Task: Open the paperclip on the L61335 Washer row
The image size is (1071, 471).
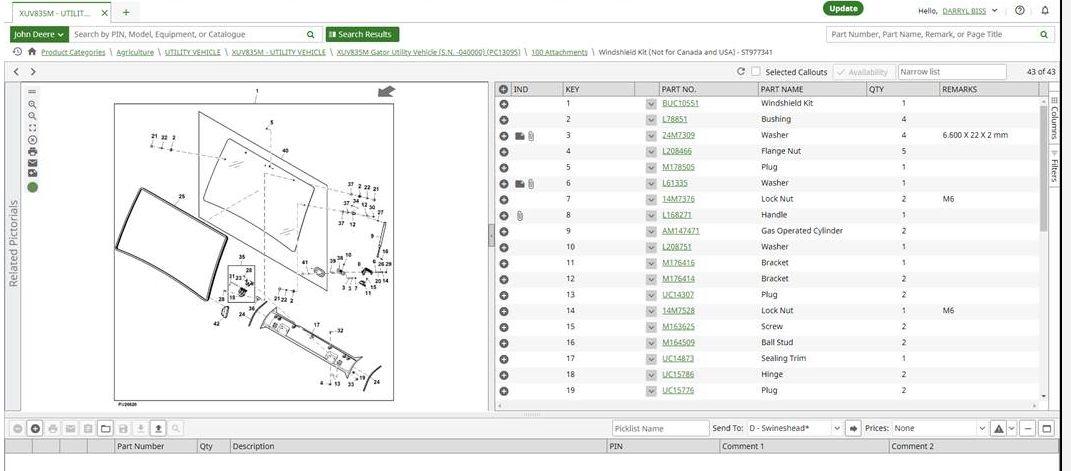Action: pyautogui.click(x=531, y=184)
